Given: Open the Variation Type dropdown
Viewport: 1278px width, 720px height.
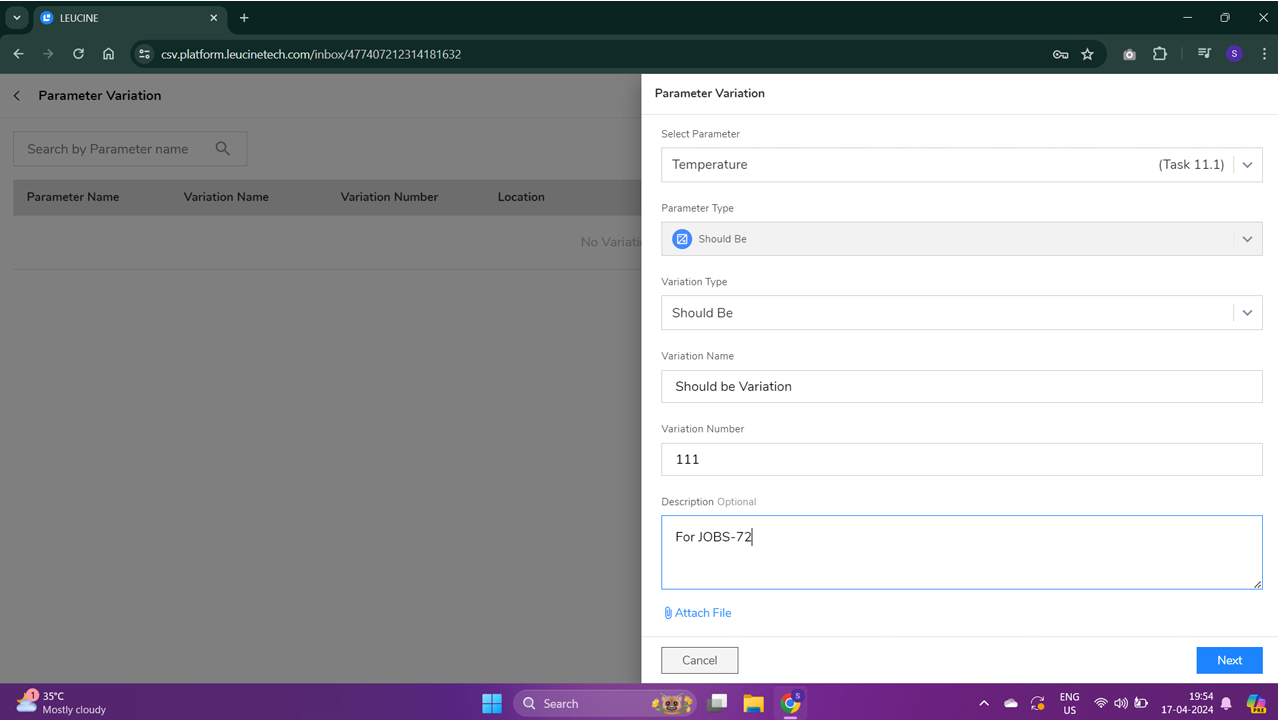Looking at the screenshot, I should click(961, 313).
